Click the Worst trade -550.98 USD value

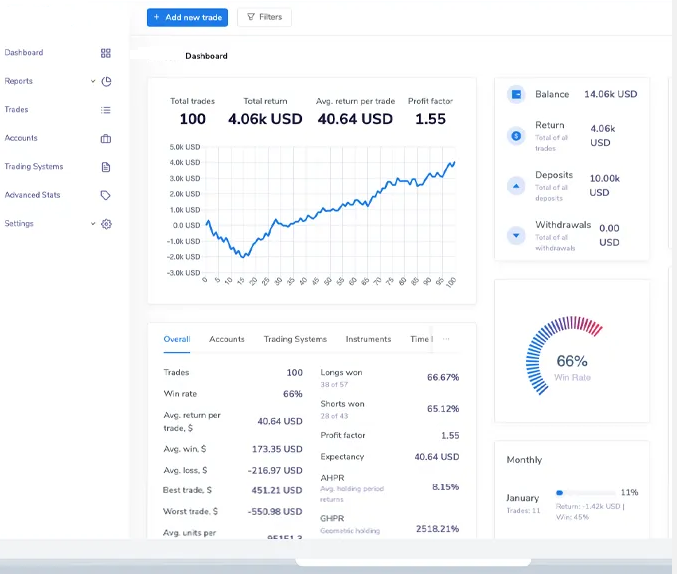(x=275, y=511)
